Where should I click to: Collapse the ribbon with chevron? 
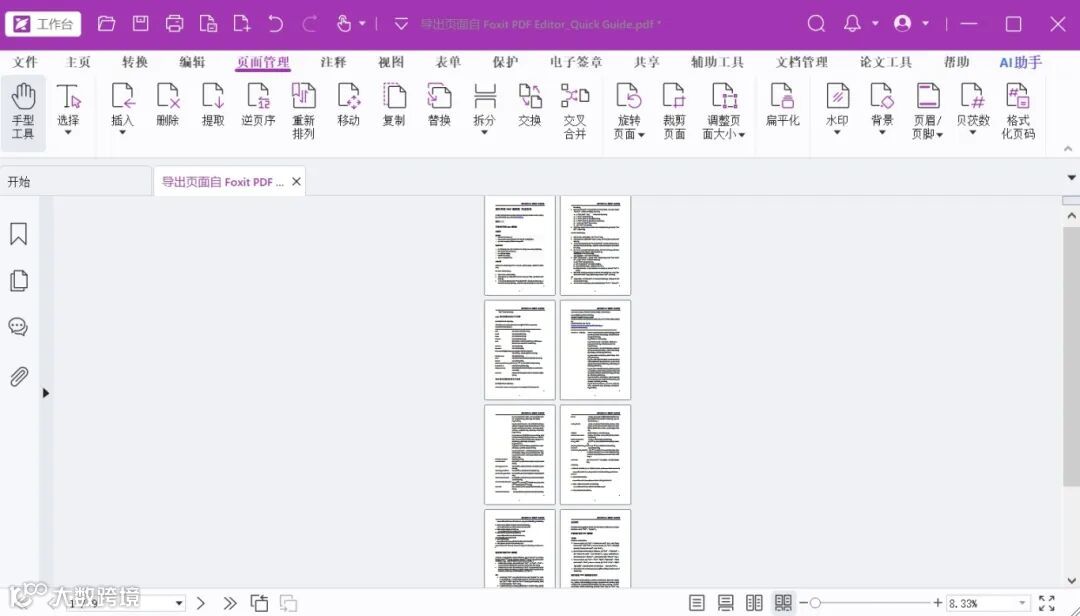(x=1068, y=148)
